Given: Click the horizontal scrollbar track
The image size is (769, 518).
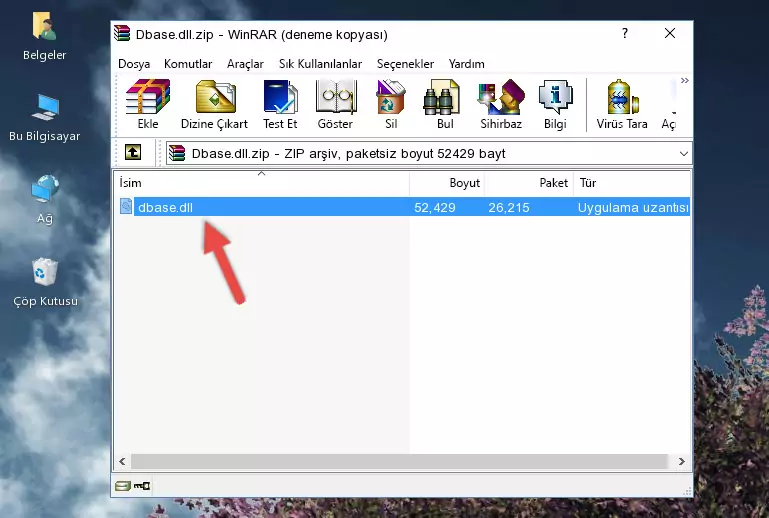Looking at the screenshot, I should pyautogui.click(x=399, y=461).
